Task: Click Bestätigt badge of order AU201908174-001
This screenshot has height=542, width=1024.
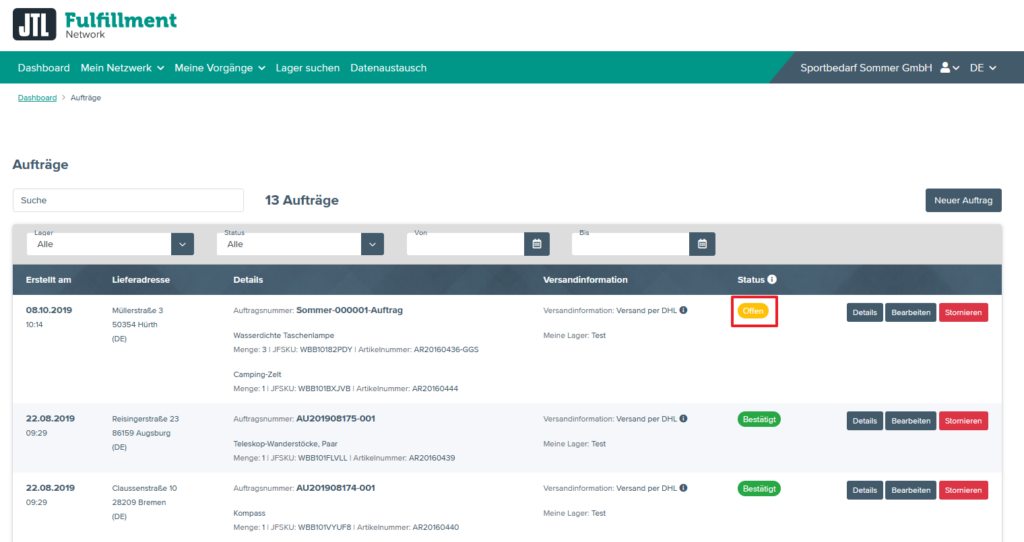Action: pos(759,488)
